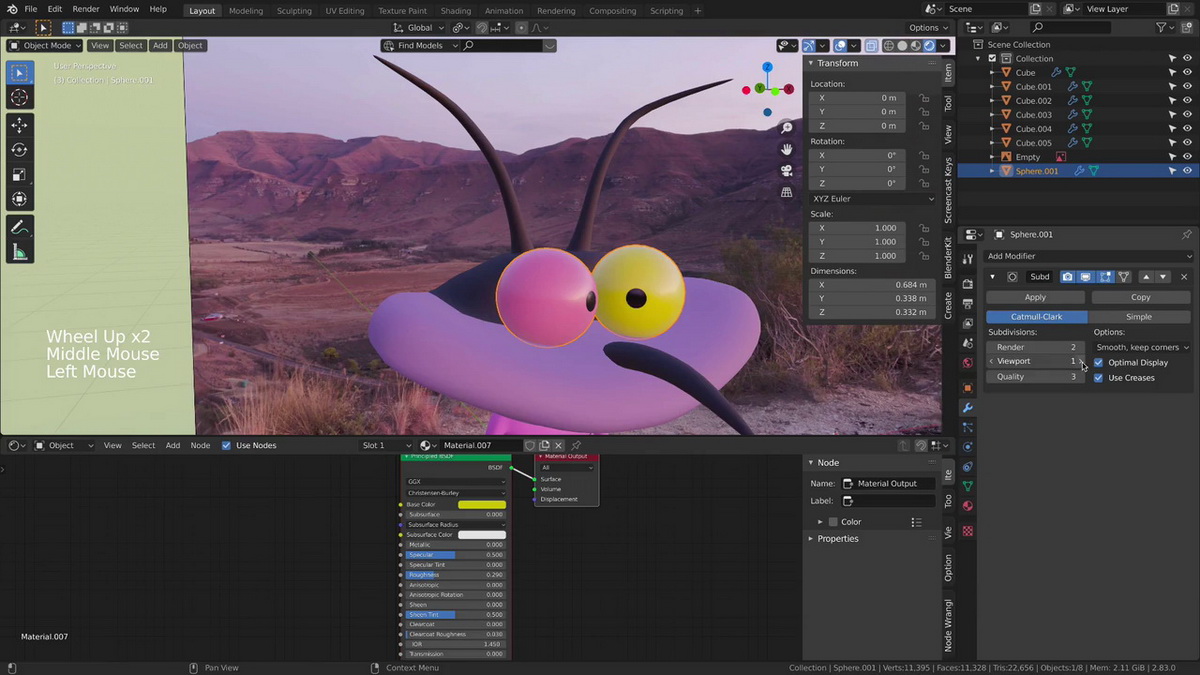The width and height of the screenshot is (1200, 675).
Task: Activate the Cursor tool
Action: [19, 97]
